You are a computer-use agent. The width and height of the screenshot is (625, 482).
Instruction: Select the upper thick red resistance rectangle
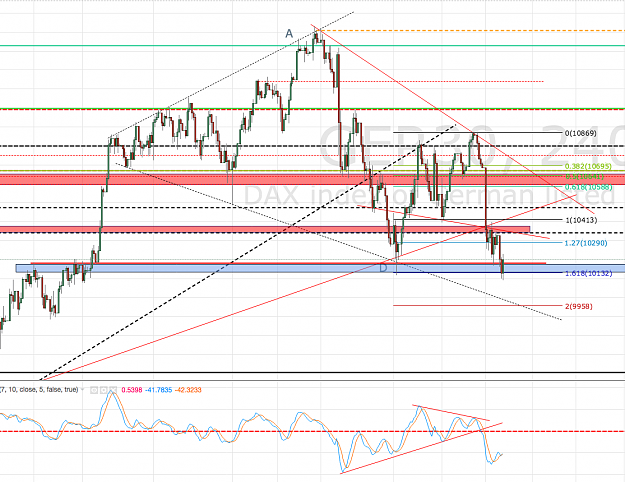point(312,179)
